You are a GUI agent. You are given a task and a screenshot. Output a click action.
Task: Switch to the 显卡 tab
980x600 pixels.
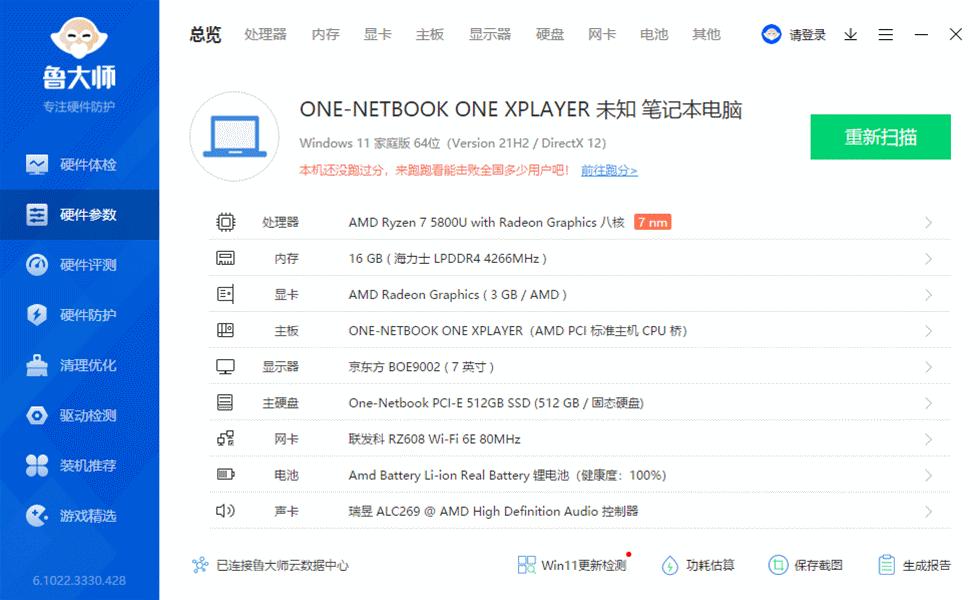pos(376,33)
